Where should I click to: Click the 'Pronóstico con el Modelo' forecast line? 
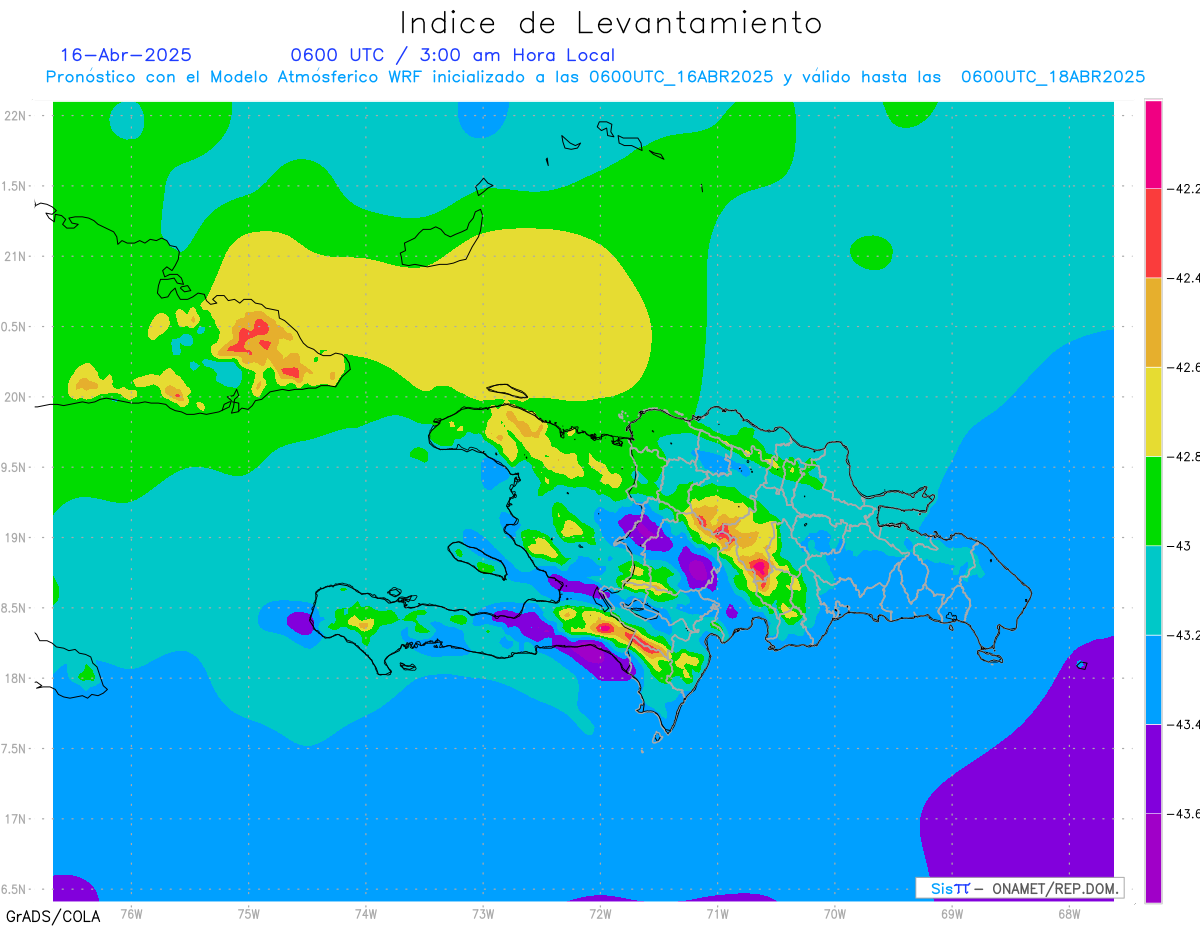point(595,77)
